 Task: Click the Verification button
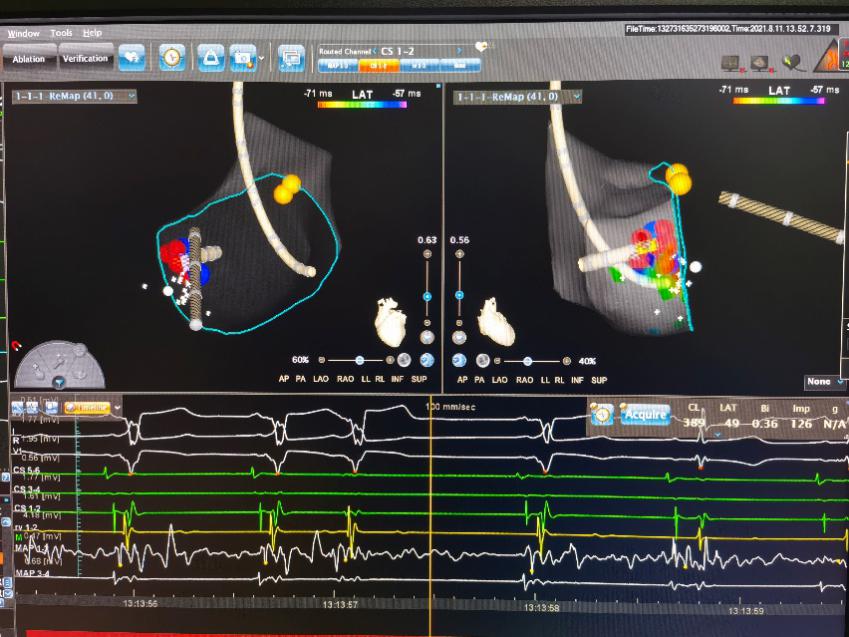[x=85, y=59]
